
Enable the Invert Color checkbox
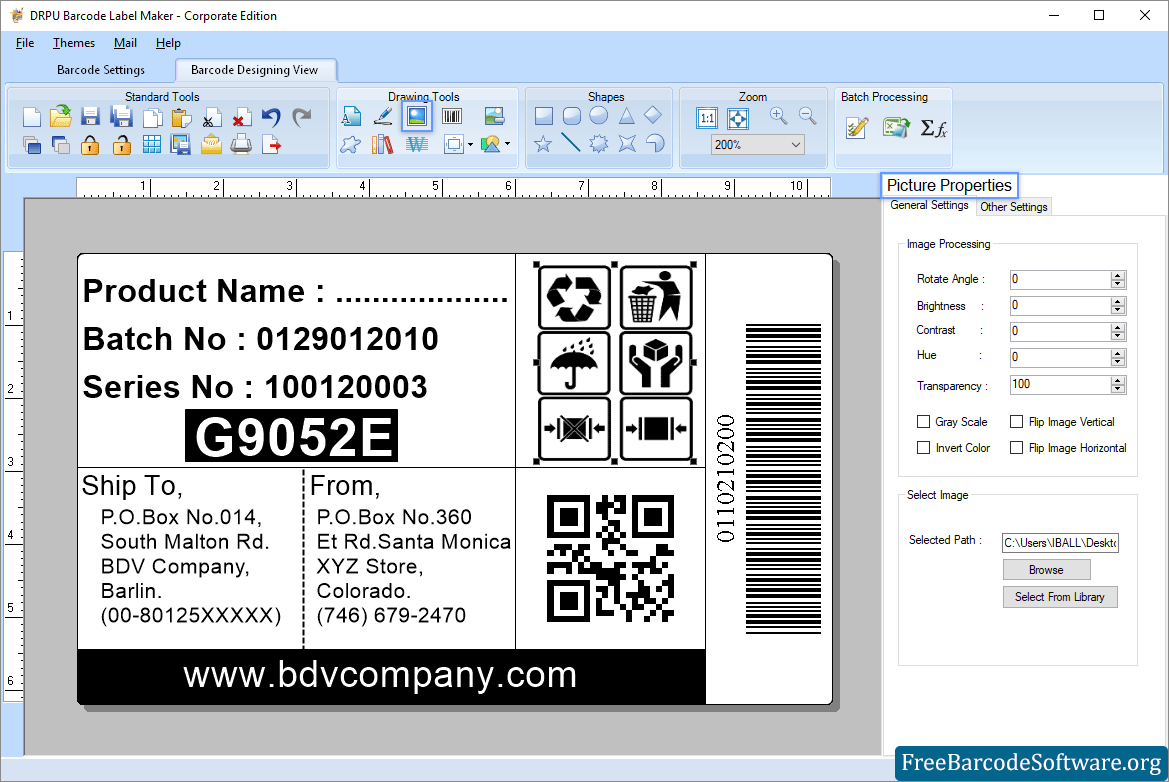pyautogui.click(x=923, y=448)
